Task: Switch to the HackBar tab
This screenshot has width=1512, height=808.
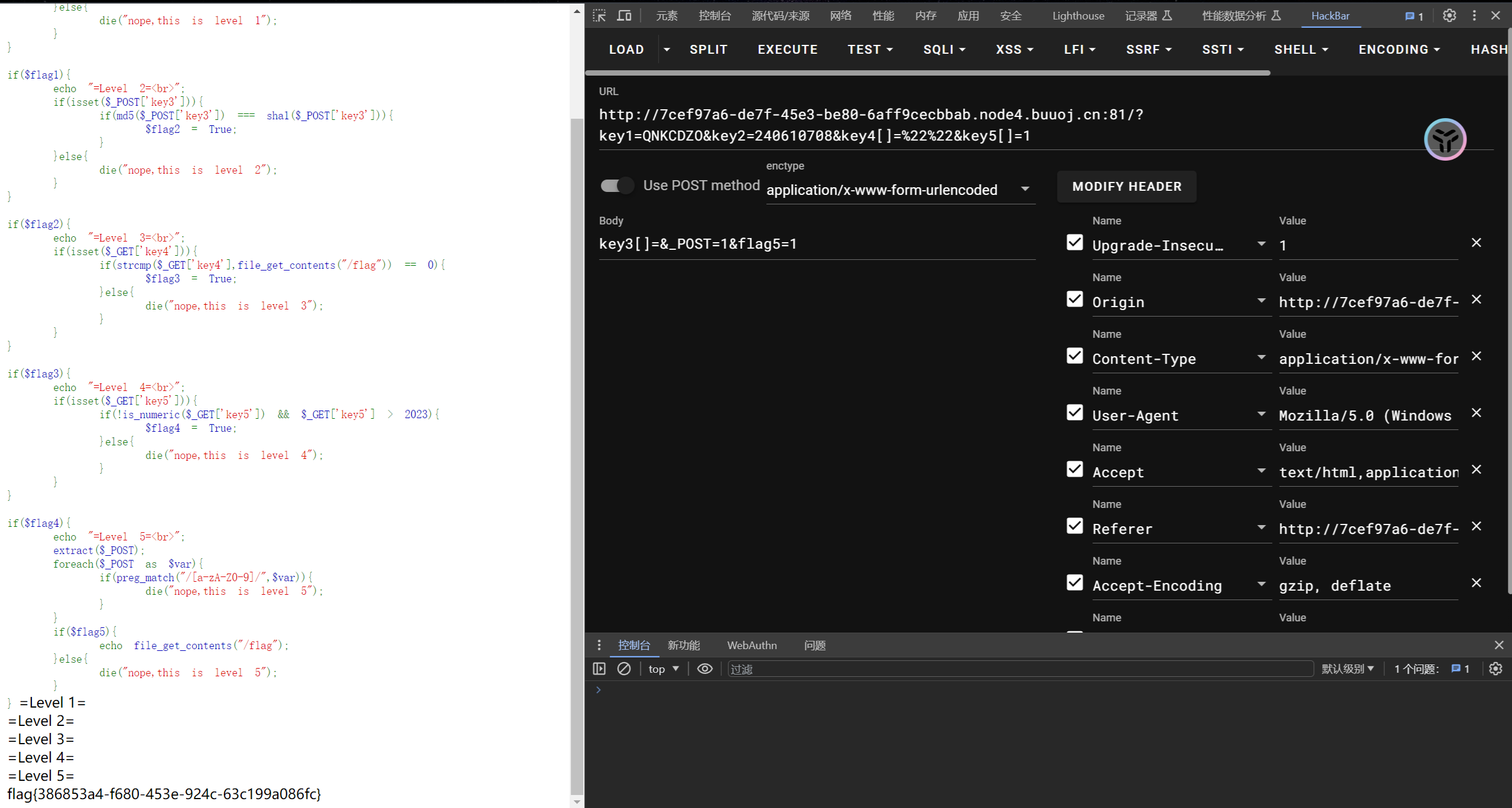Action: pyautogui.click(x=1330, y=16)
